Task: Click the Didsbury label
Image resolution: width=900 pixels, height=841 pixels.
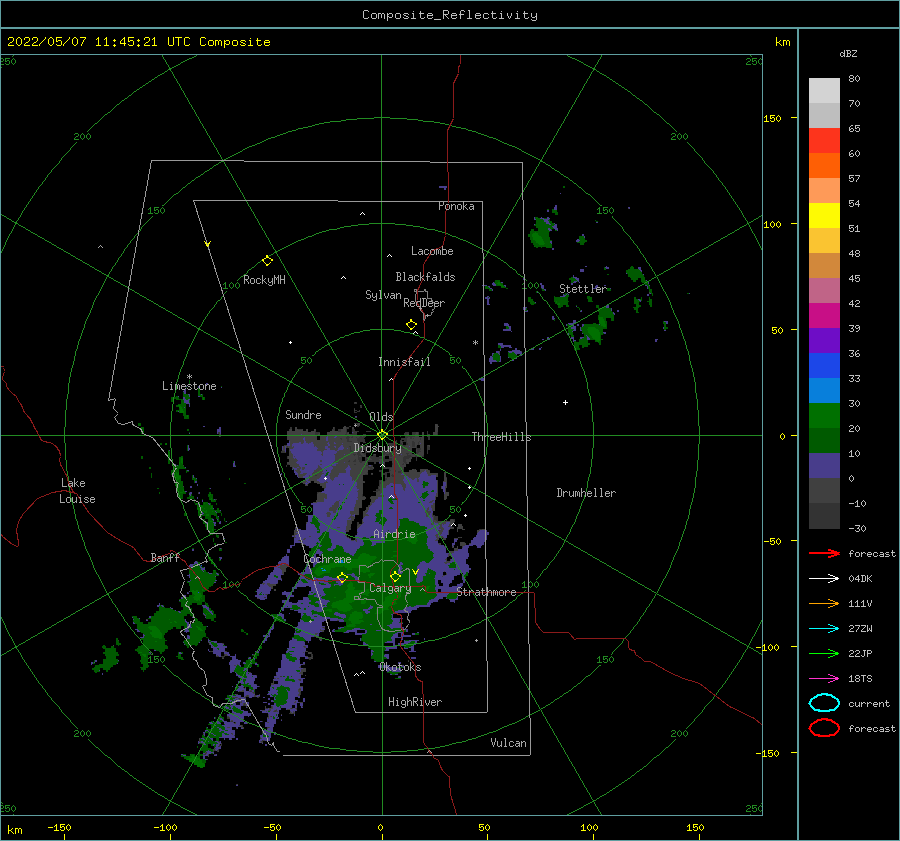Action: coord(377,448)
